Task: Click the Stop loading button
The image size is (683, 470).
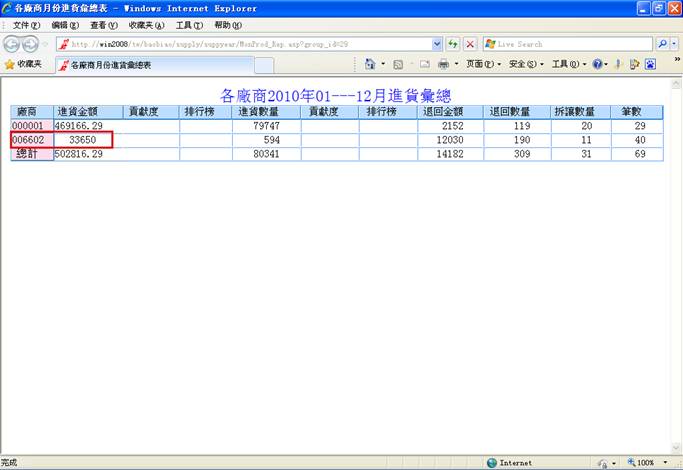Action: 469,44
